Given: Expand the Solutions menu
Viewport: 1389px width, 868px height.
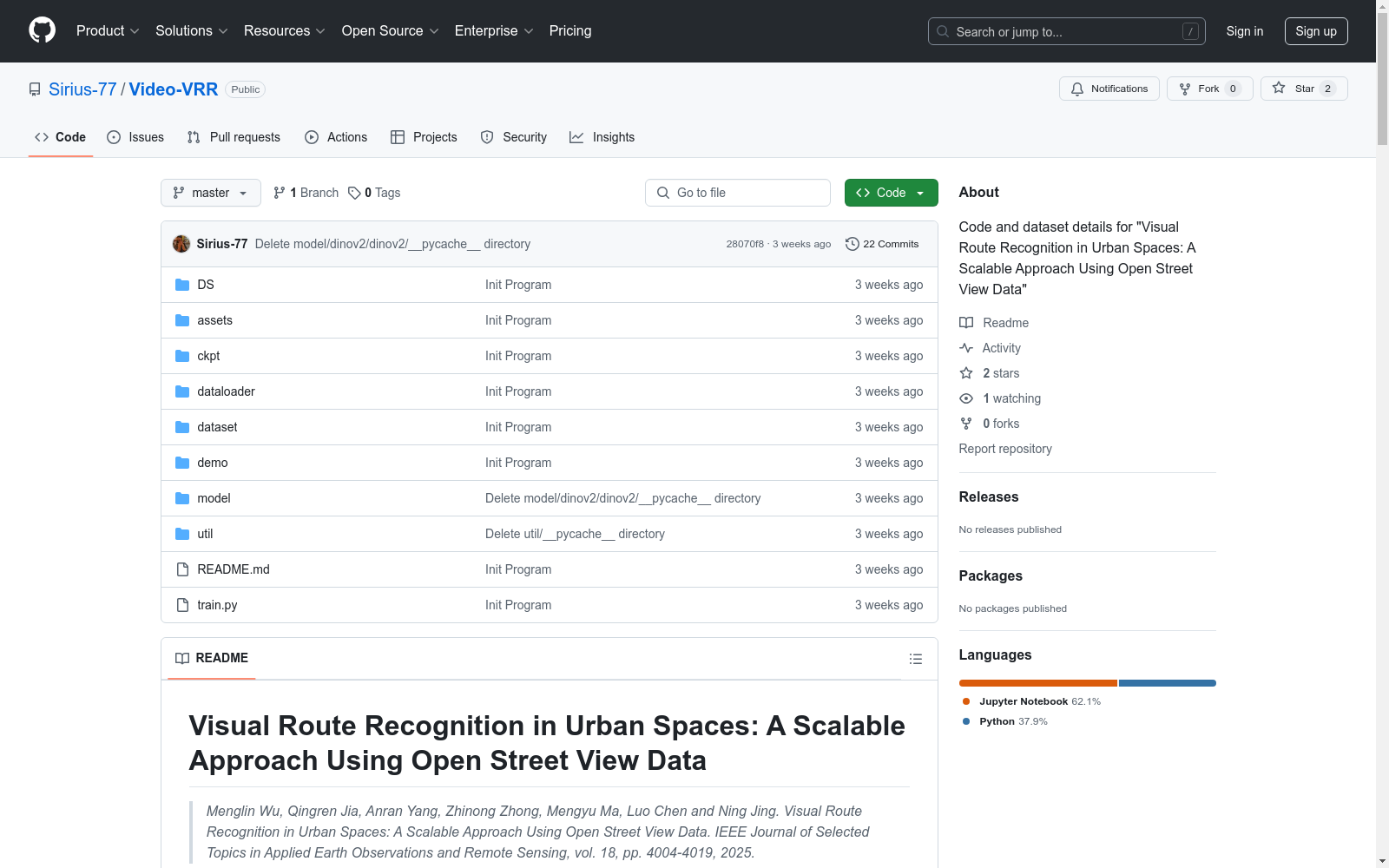Looking at the screenshot, I should 192,30.
